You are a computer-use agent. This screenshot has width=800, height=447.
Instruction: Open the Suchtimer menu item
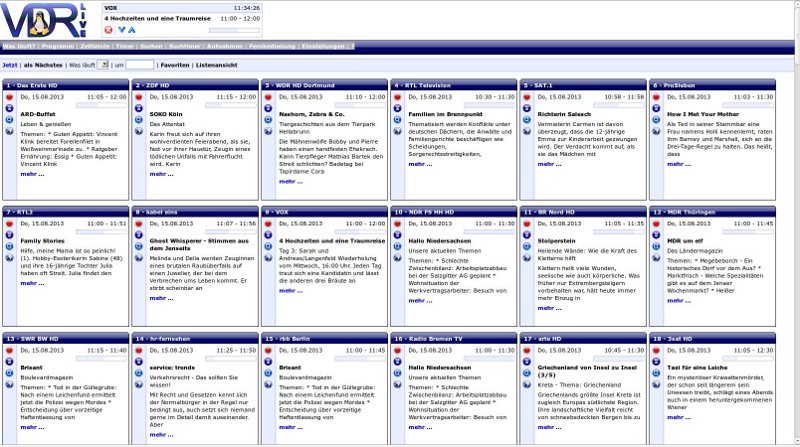[185, 46]
